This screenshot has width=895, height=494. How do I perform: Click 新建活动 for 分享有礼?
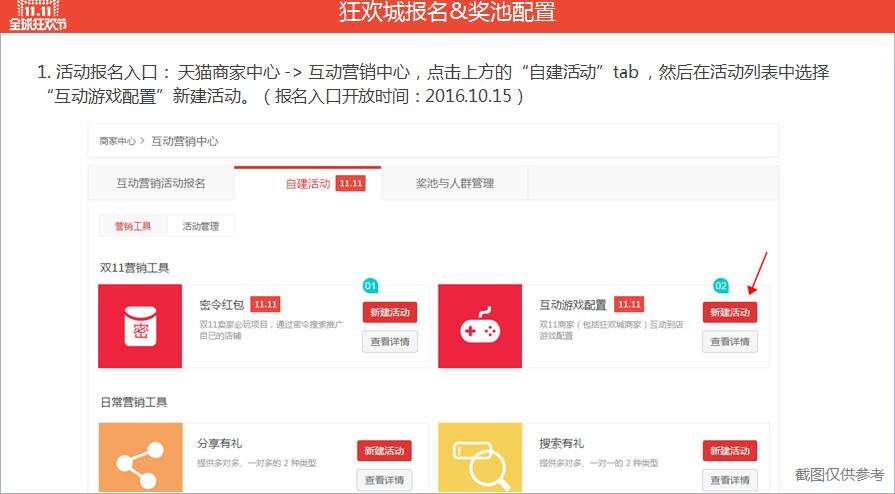[384, 451]
